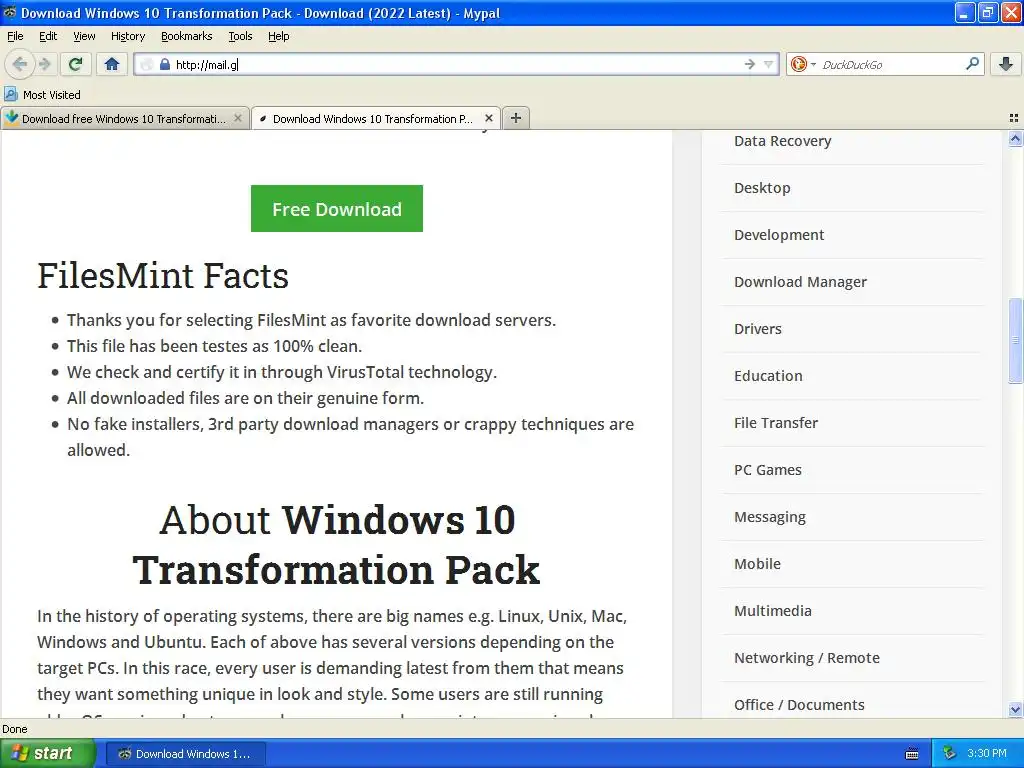The image size is (1024, 768).
Task: Click the 'Done' status bar text
Action: click(x=14, y=729)
